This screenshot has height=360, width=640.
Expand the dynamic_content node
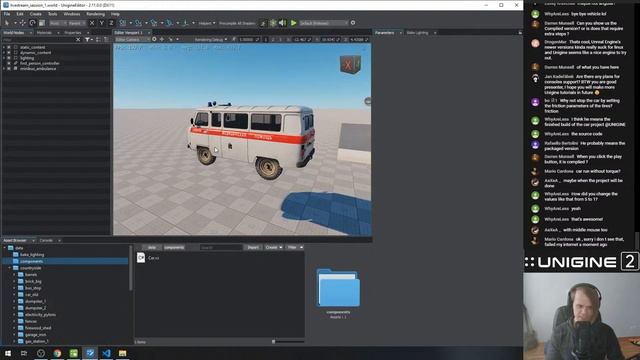pyautogui.click(x=4, y=53)
